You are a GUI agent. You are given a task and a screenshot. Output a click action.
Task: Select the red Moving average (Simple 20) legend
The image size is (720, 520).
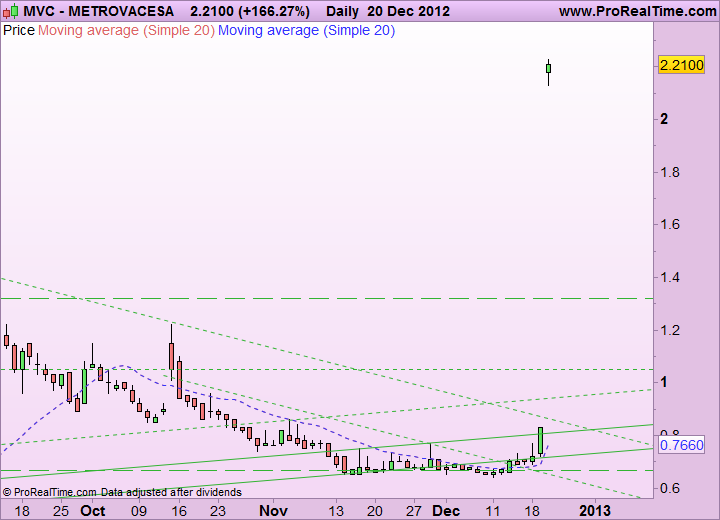pos(126,30)
